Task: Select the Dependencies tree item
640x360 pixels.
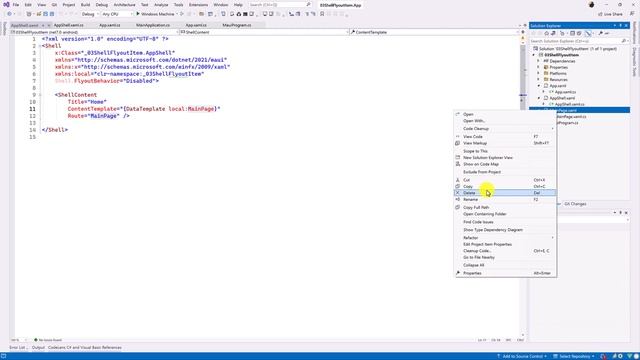Action: click(x=562, y=61)
